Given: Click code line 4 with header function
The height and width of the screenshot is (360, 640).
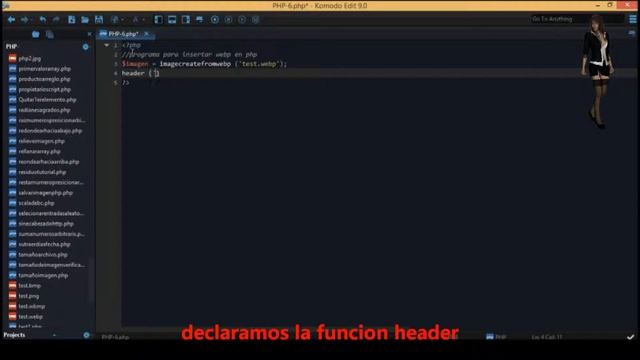Looking at the screenshot, I should coord(140,73).
